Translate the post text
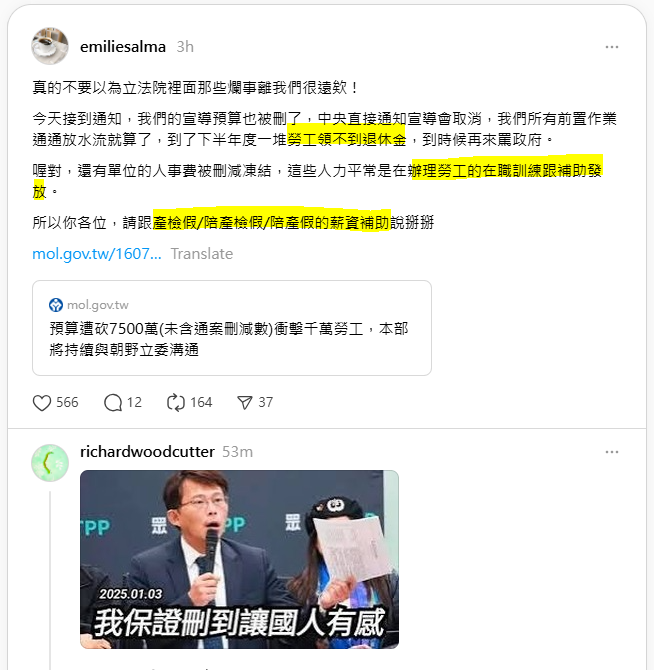Image resolution: width=654 pixels, height=670 pixels. 202,254
